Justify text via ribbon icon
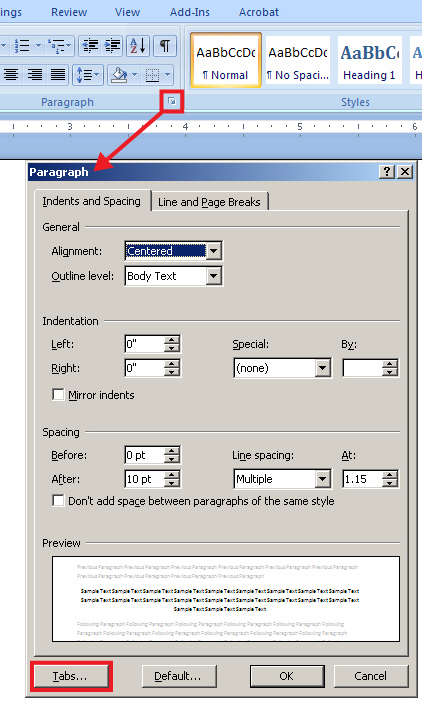This screenshot has height=703, width=422. [57, 74]
